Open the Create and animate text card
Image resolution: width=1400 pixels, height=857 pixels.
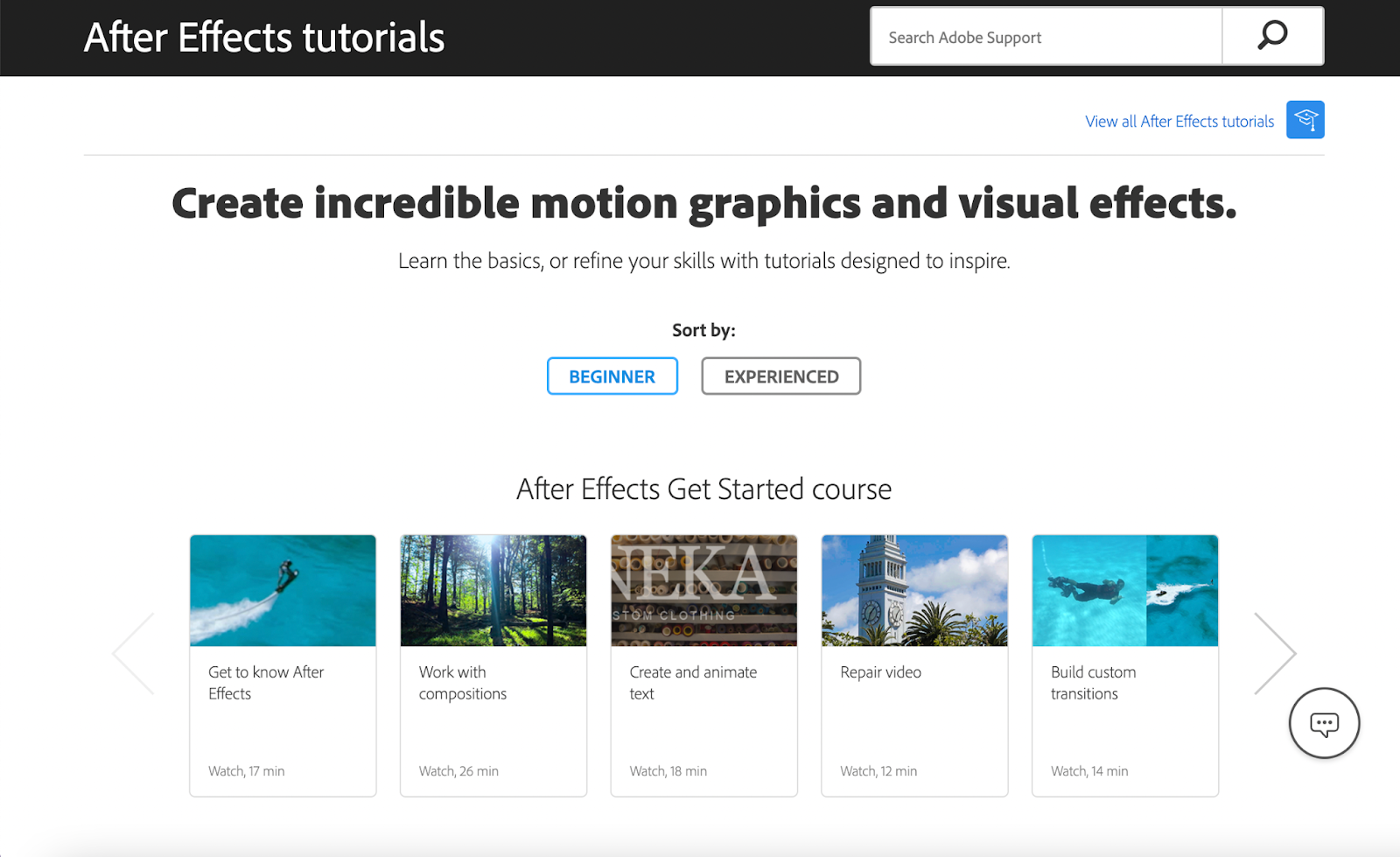(x=692, y=683)
